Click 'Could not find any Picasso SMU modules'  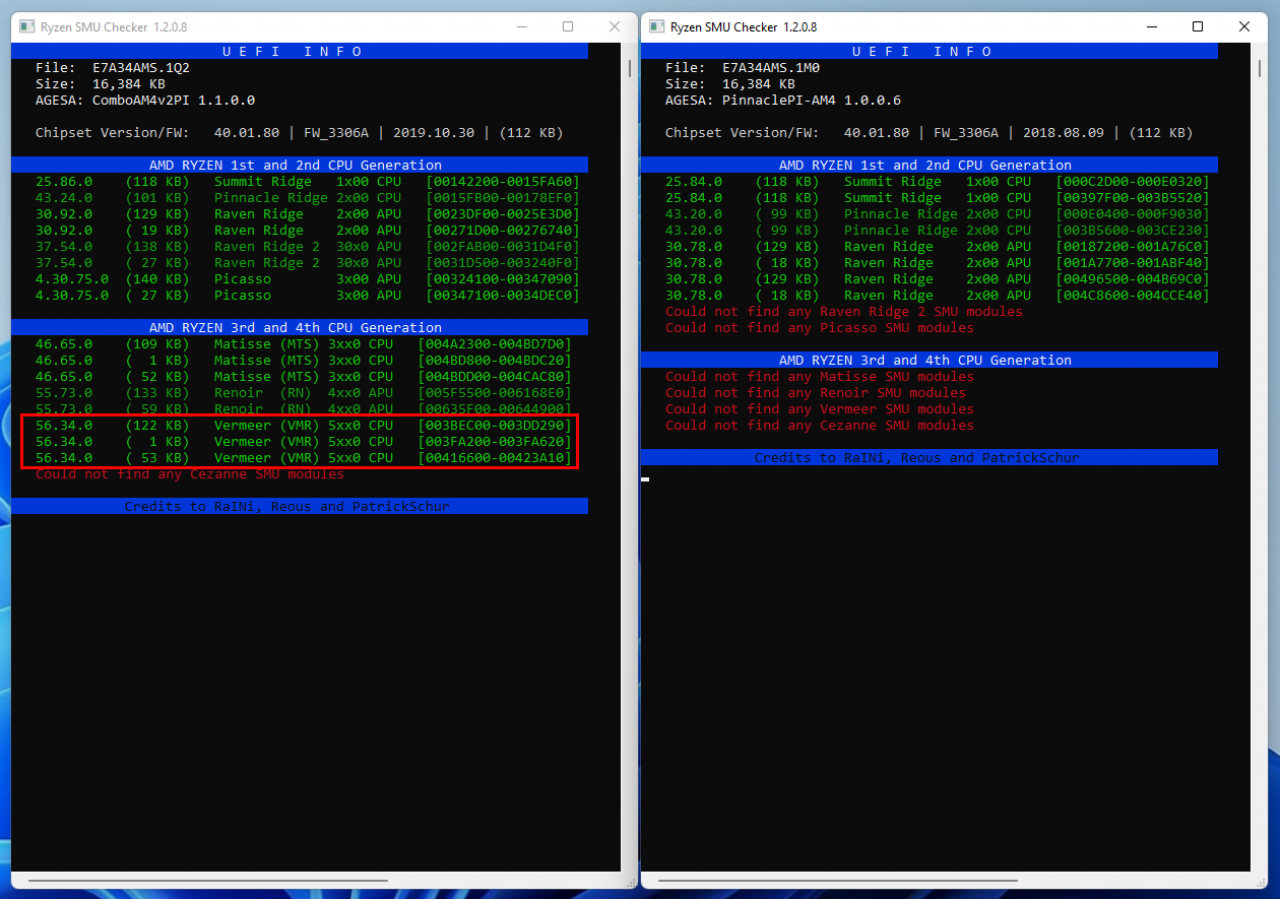[819, 327]
